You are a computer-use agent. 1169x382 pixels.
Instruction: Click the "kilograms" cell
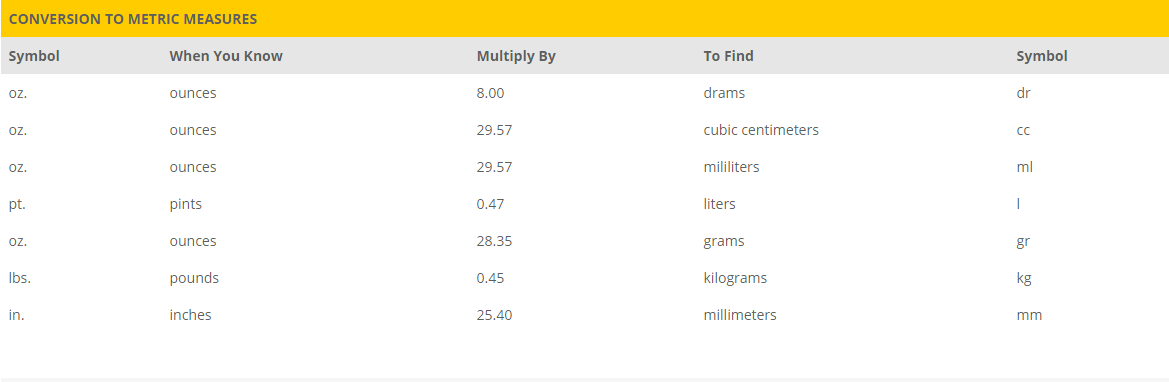pos(735,278)
